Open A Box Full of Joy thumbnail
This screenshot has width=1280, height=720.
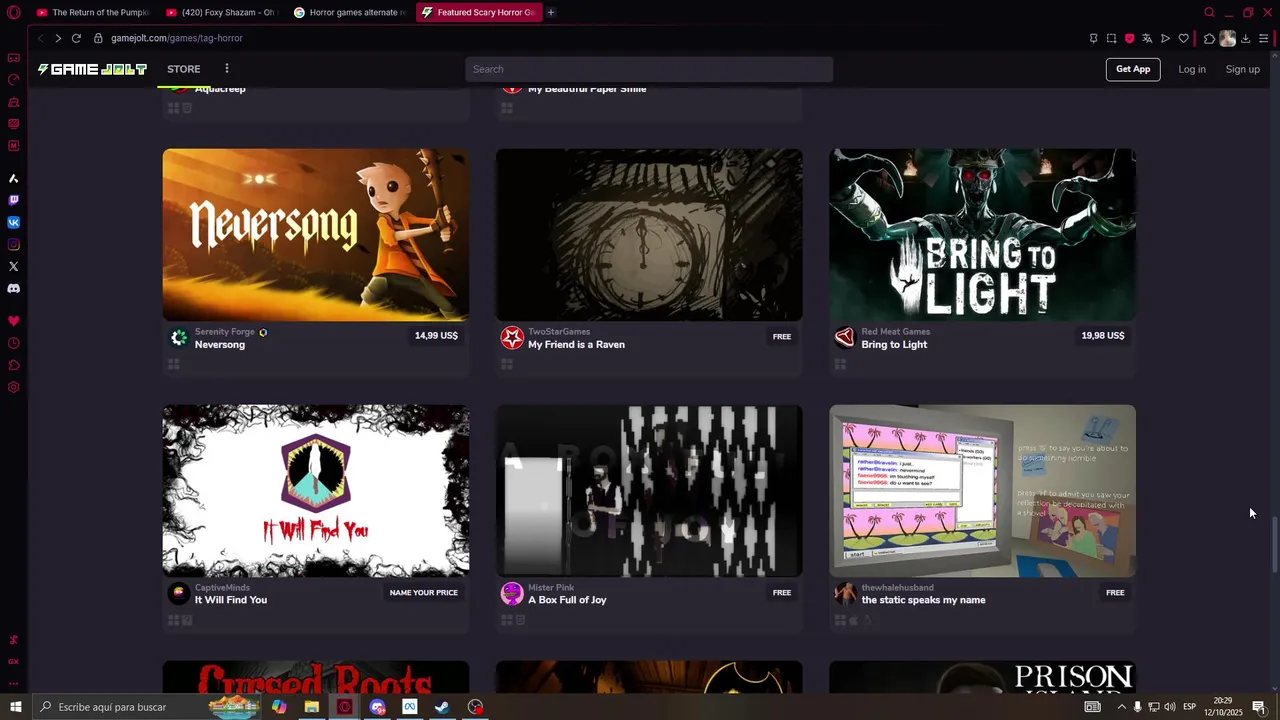pyautogui.click(x=649, y=491)
